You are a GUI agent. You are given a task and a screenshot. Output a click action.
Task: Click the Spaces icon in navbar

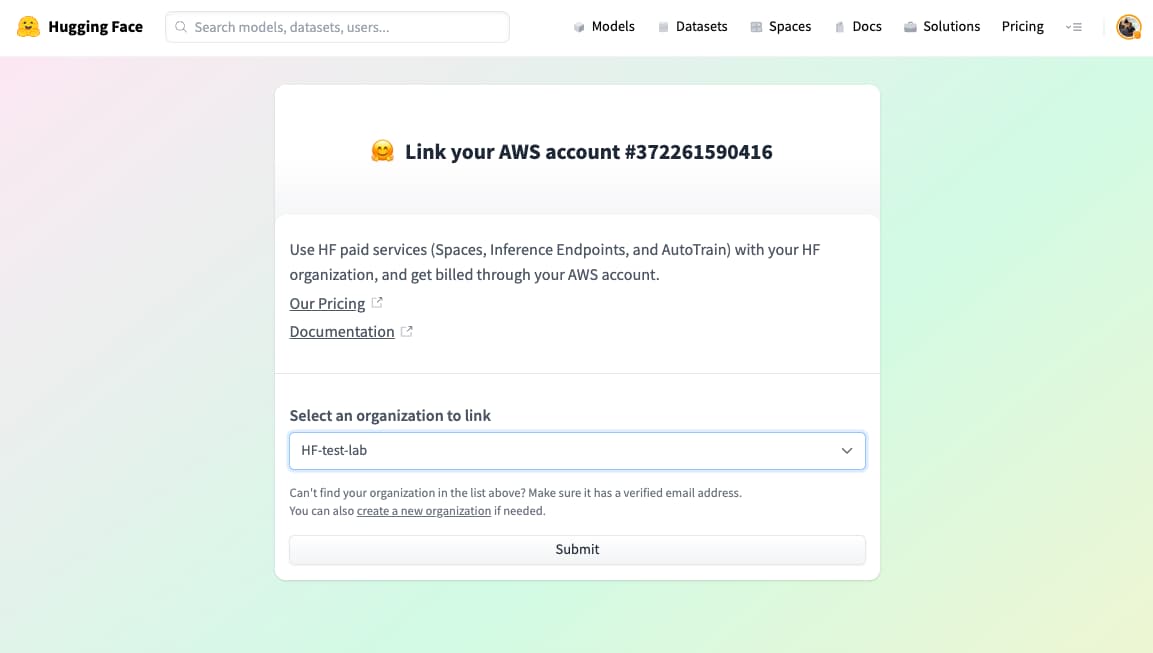[x=756, y=27]
